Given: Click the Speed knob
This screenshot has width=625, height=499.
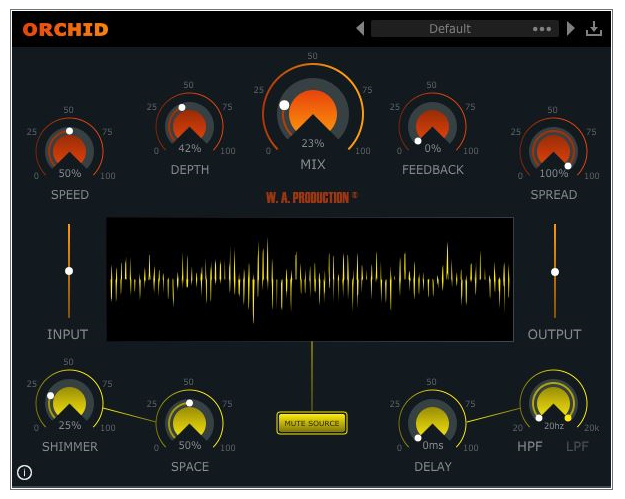Looking at the screenshot, I should pos(70,149).
